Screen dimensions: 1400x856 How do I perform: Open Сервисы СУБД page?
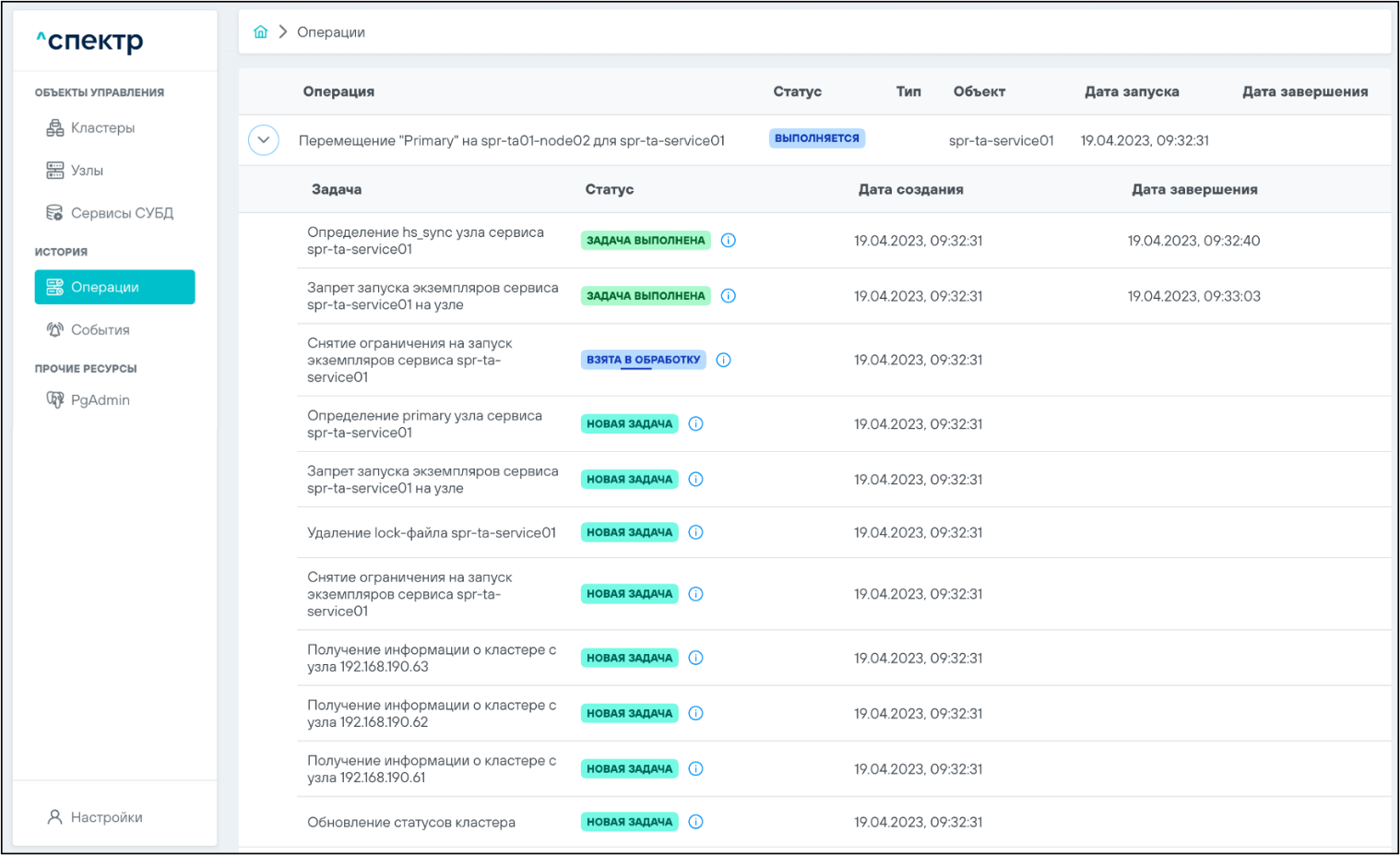[122, 213]
